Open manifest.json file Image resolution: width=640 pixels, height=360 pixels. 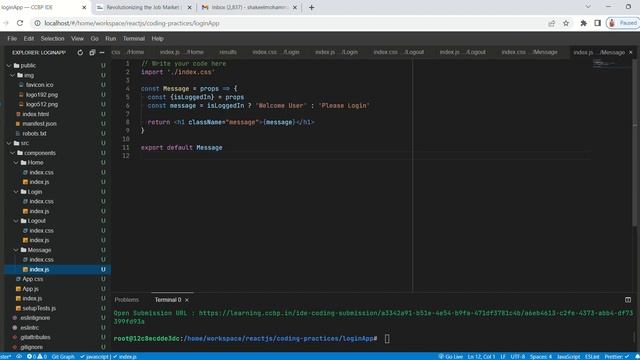(x=39, y=124)
